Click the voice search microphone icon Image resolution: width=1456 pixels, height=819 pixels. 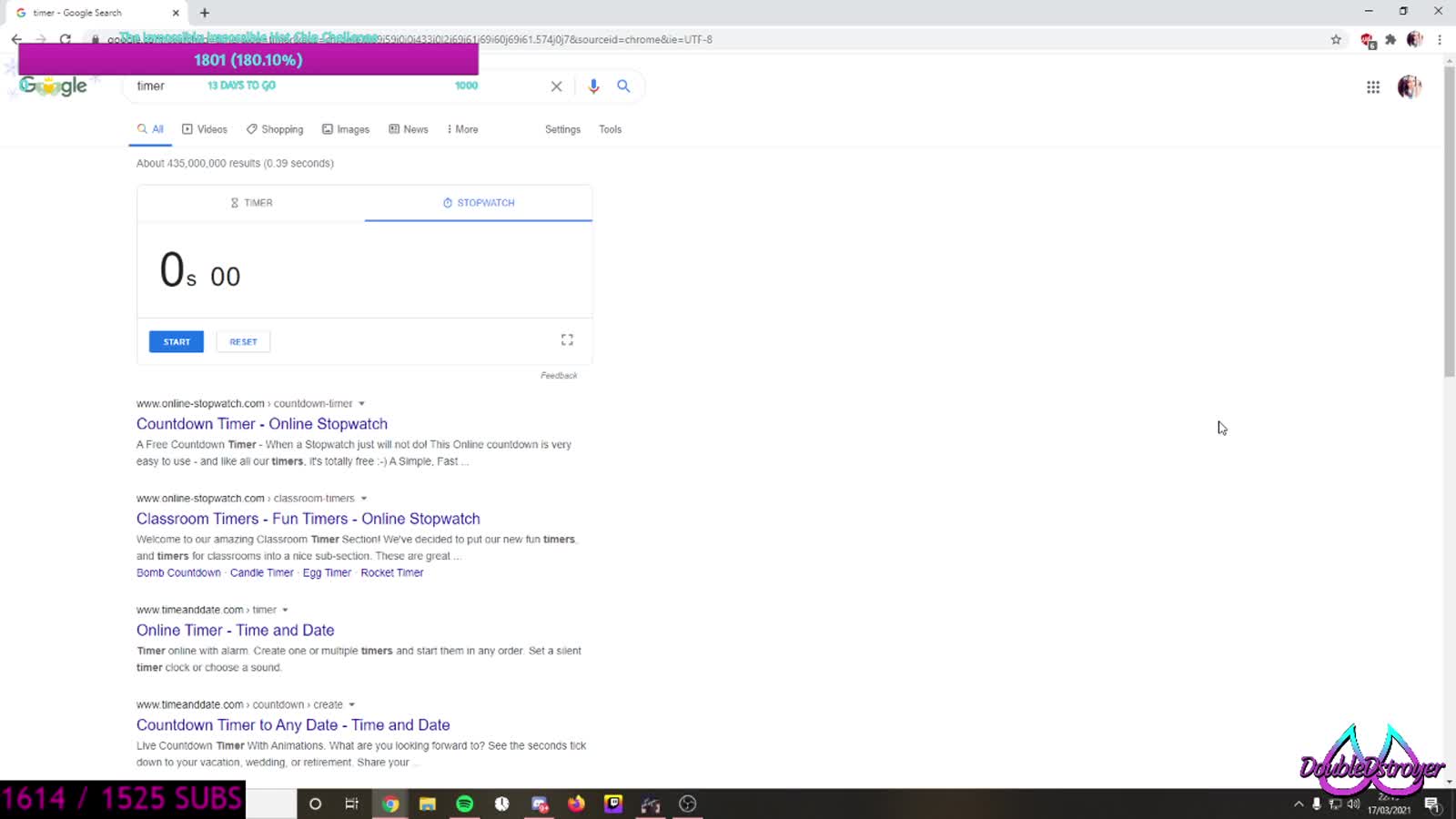pos(593,86)
